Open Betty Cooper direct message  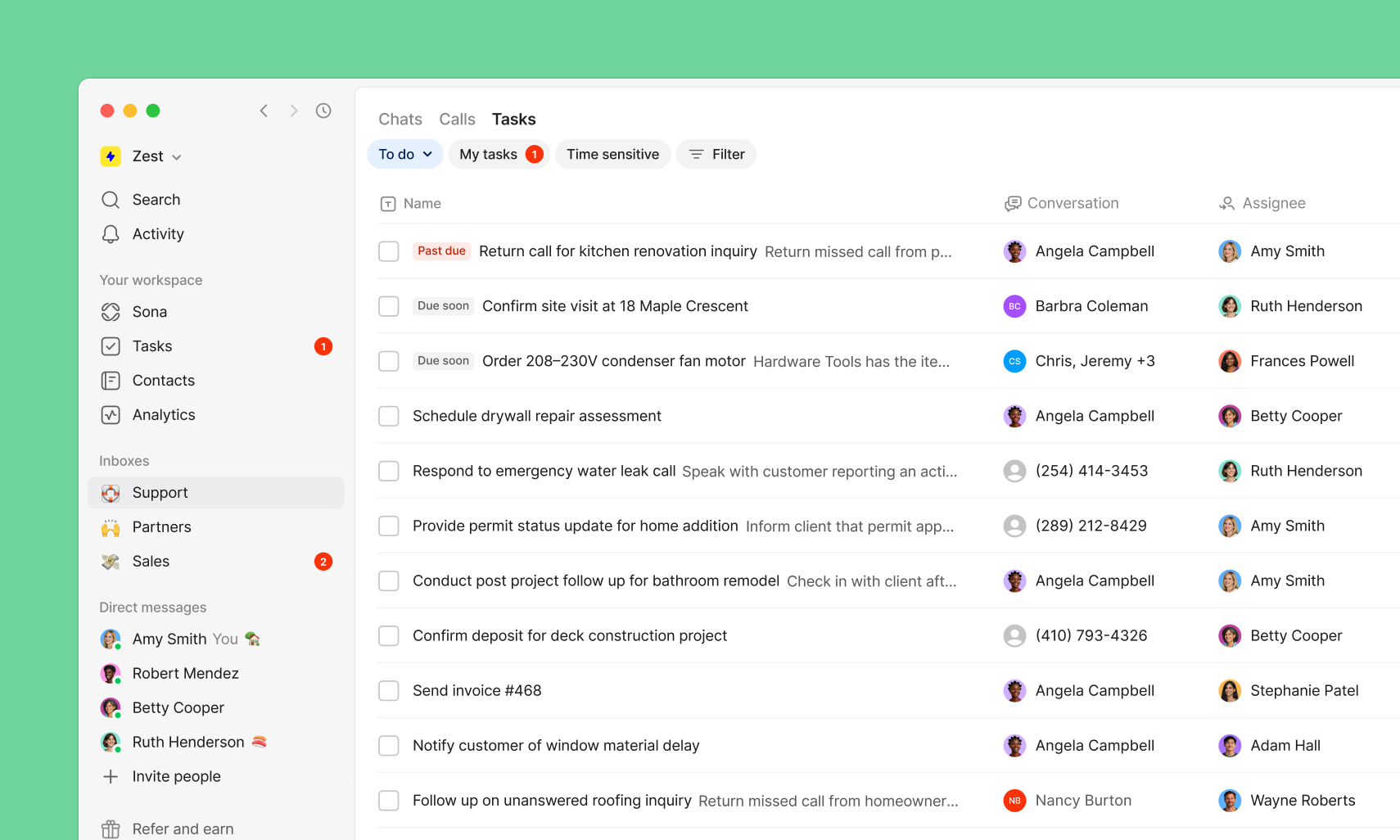(178, 708)
